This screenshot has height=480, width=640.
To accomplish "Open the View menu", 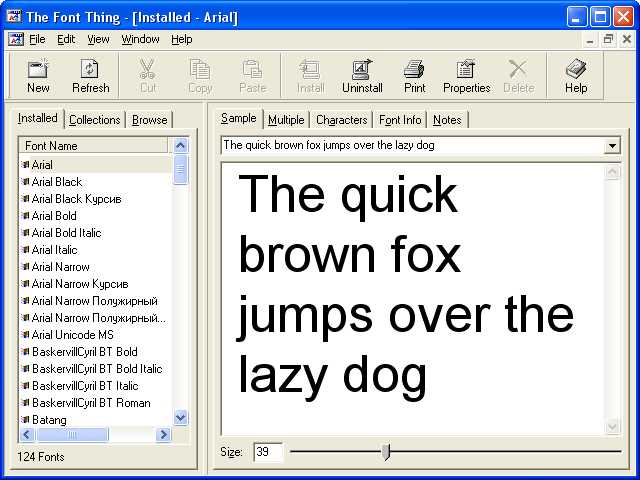I will click(x=98, y=39).
